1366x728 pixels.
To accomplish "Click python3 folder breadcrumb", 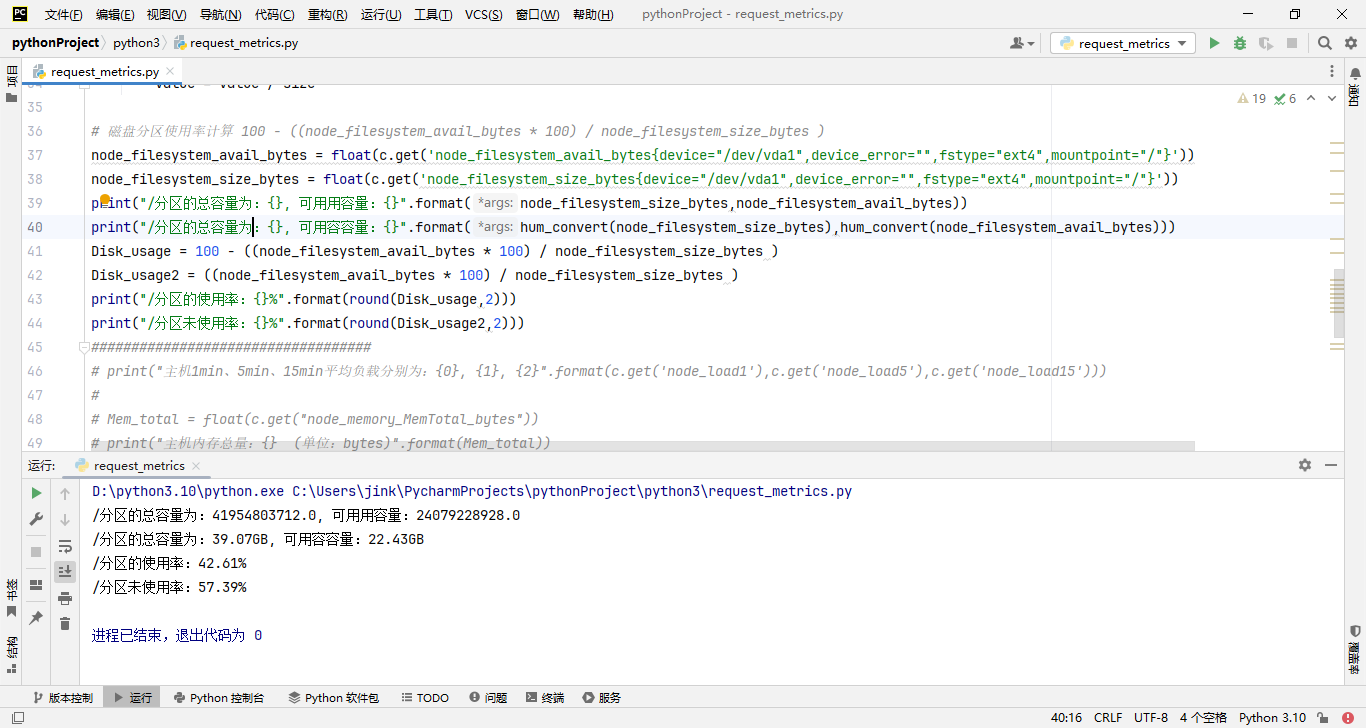I will [136, 43].
